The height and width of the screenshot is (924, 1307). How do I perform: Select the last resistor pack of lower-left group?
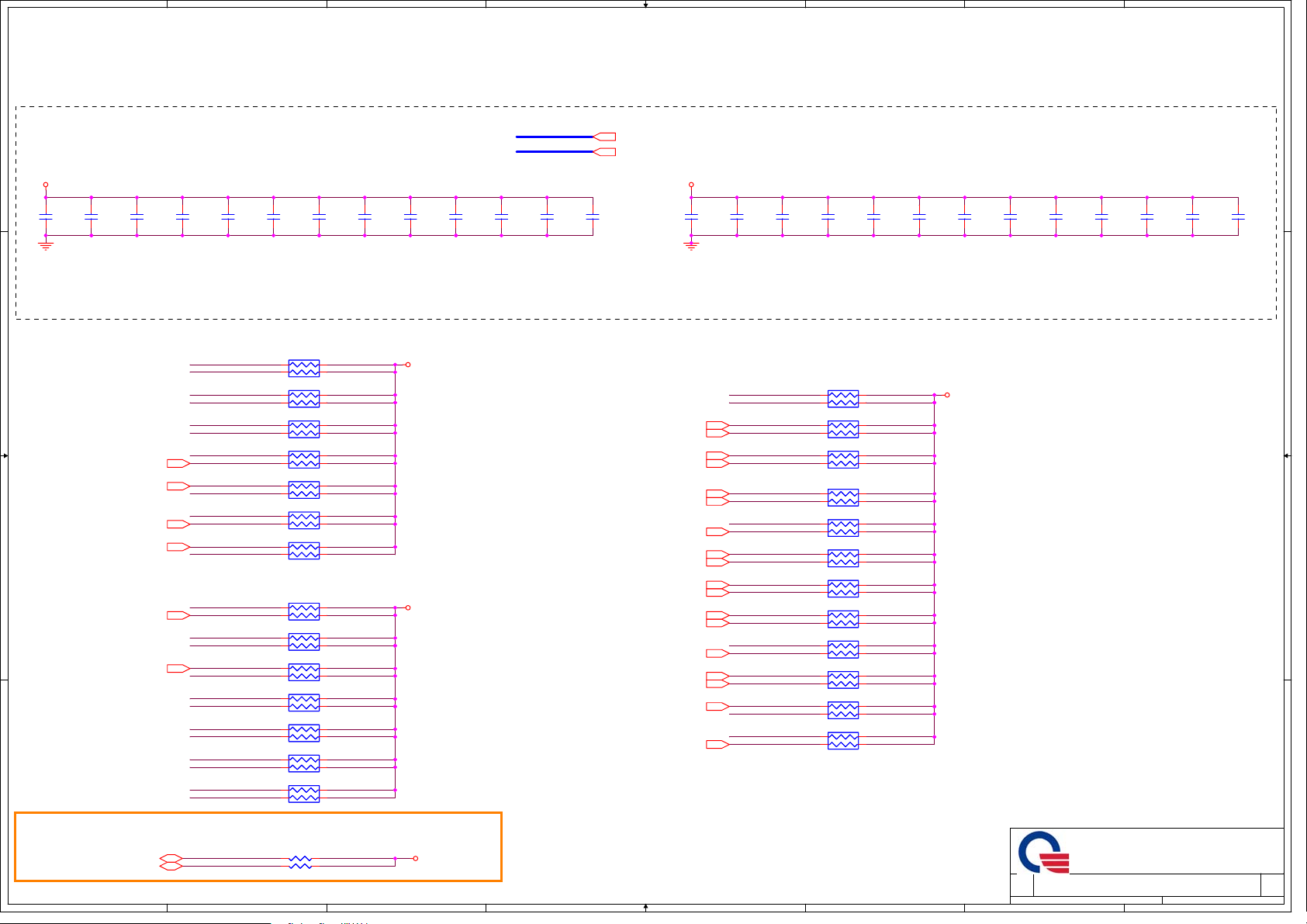coord(304,794)
